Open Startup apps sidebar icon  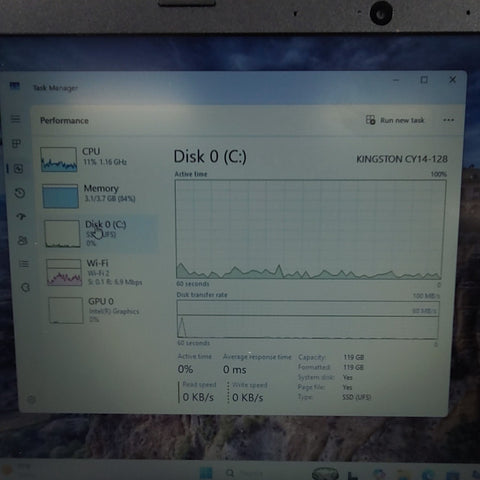click(21, 217)
